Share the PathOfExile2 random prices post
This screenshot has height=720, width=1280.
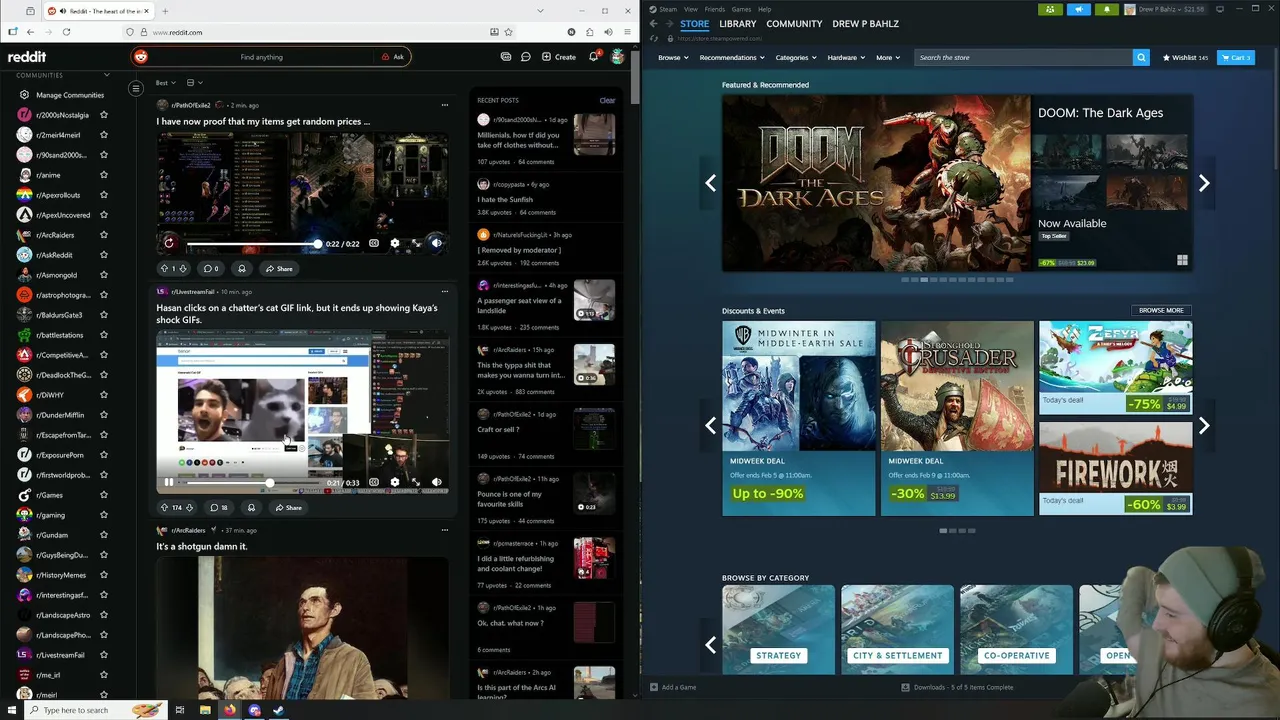click(x=279, y=268)
